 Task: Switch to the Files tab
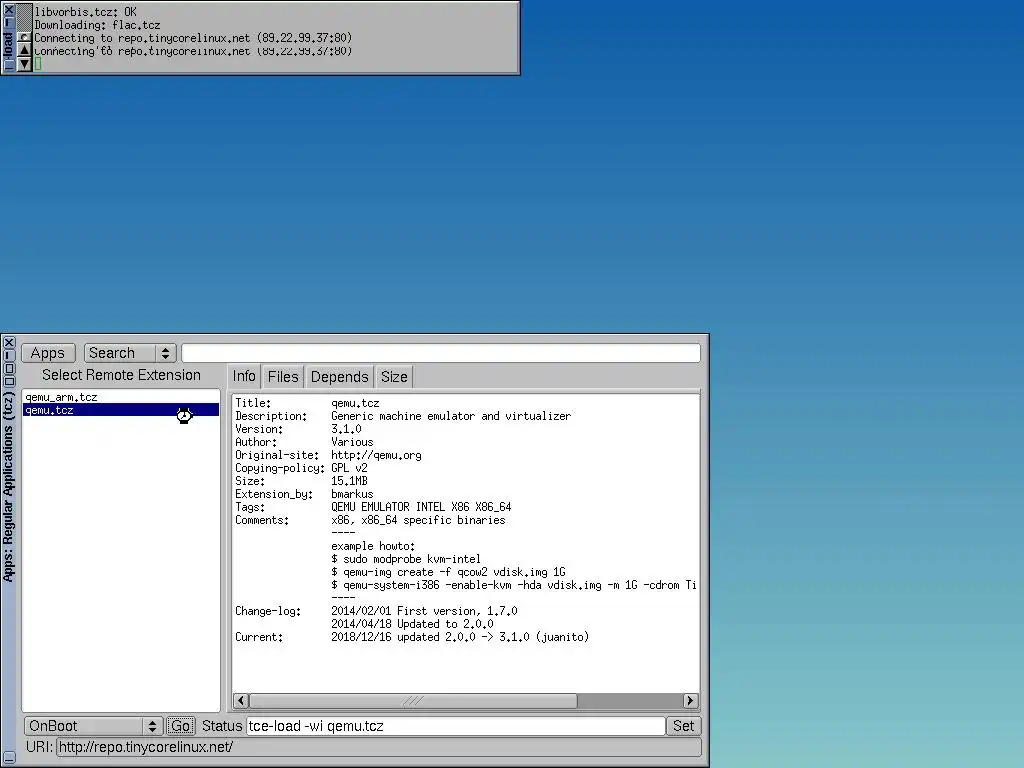pos(283,377)
